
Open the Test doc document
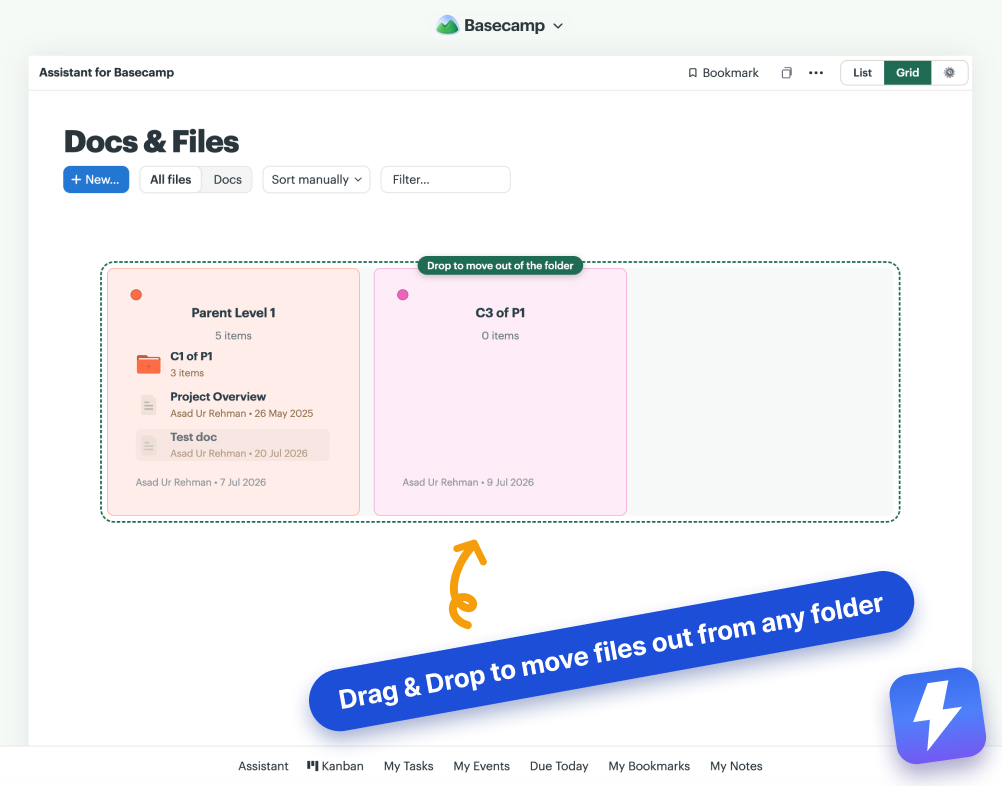(x=193, y=437)
